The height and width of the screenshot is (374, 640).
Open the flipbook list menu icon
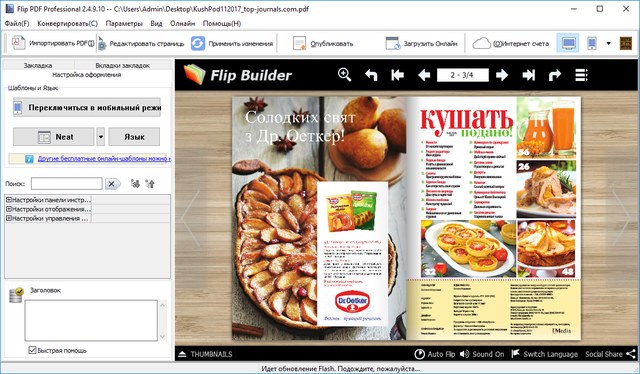tap(581, 75)
